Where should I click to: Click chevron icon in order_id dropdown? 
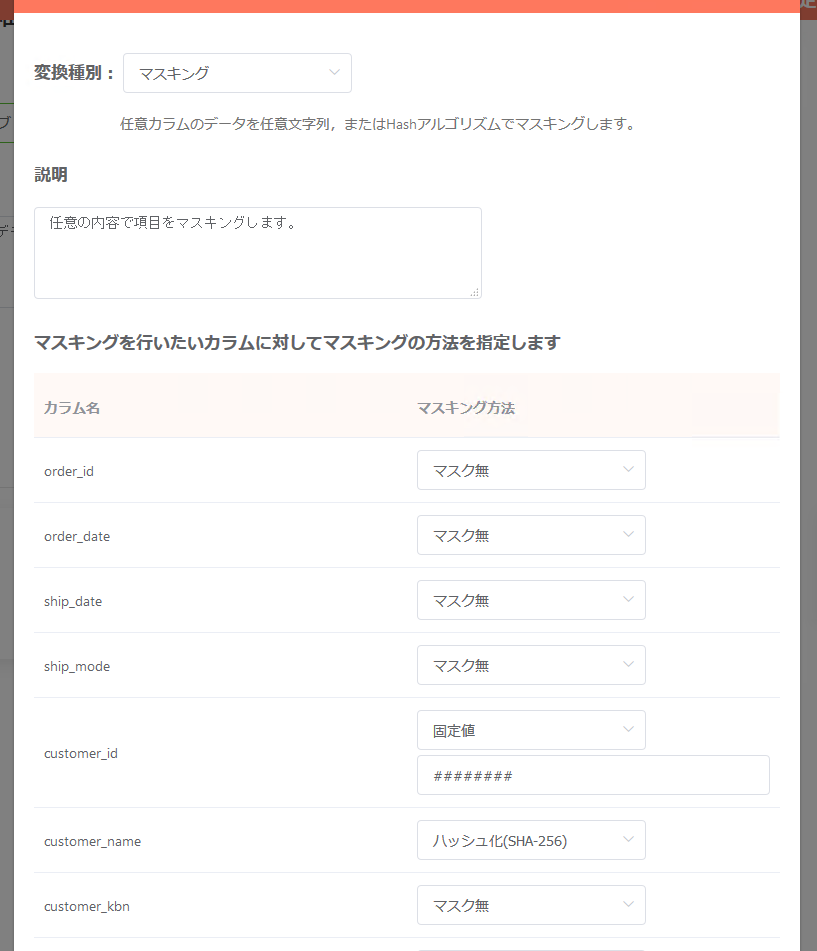point(628,469)
